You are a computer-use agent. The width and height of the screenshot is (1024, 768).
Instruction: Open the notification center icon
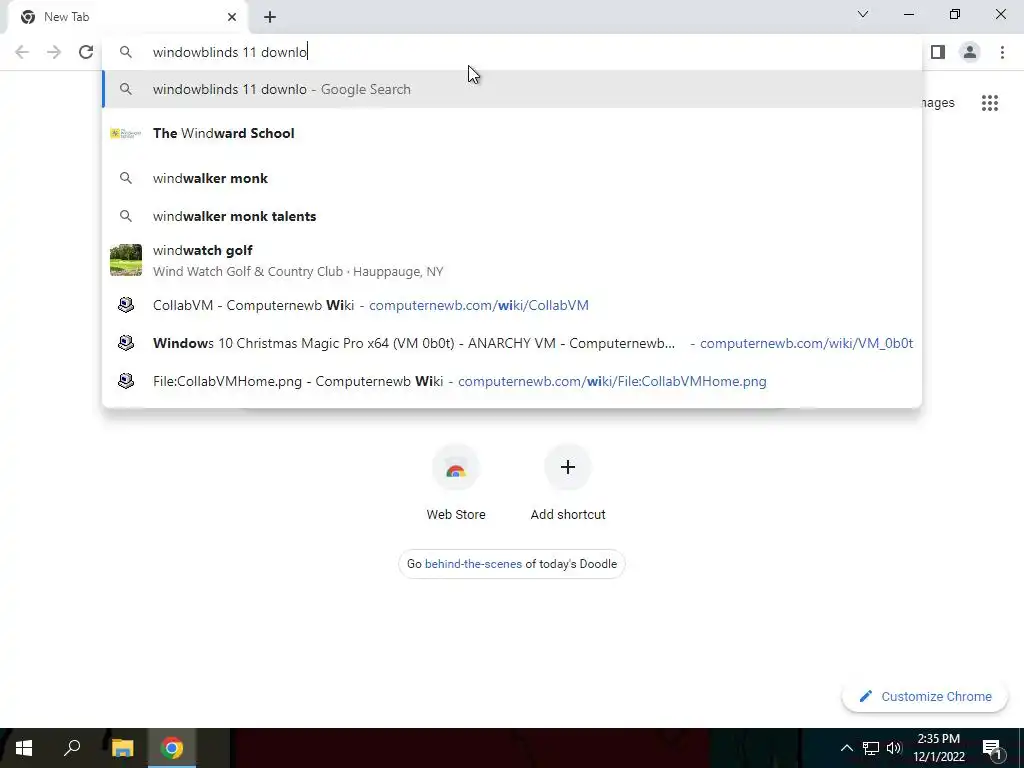(992, 748)
